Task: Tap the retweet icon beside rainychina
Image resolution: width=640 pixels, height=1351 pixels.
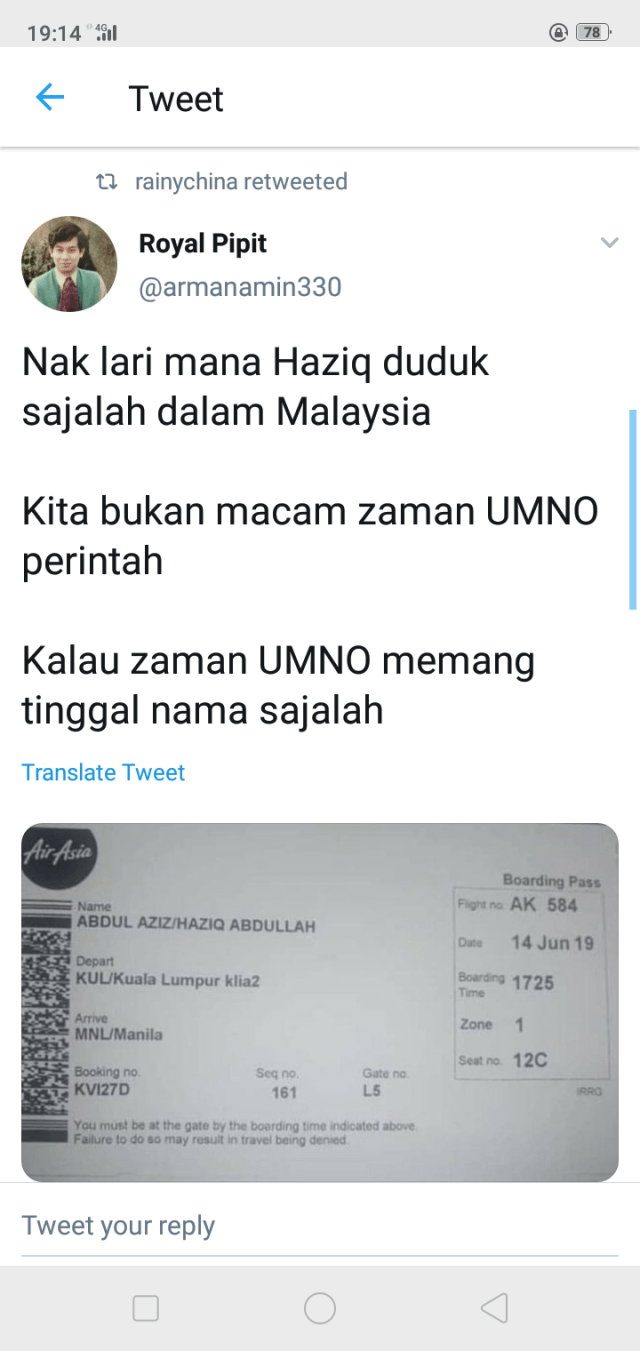Action: point(106,182)
